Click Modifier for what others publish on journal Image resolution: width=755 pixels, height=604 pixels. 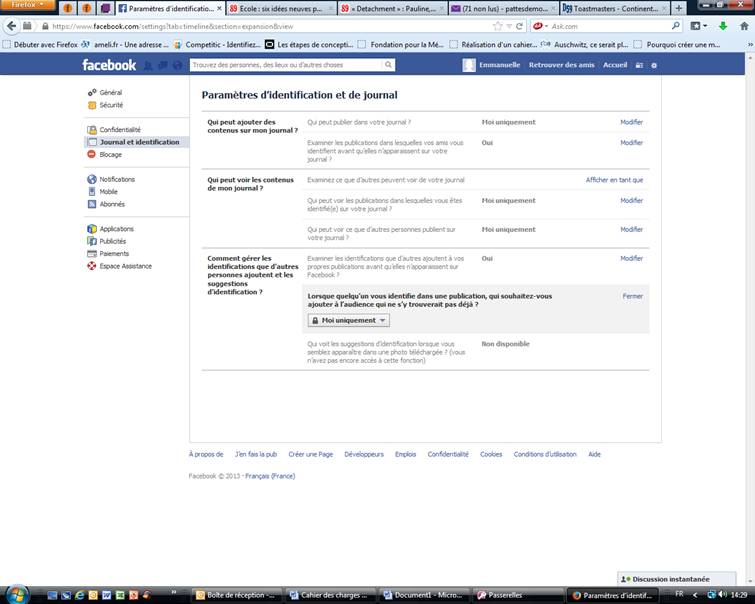[x=631, y=229]
